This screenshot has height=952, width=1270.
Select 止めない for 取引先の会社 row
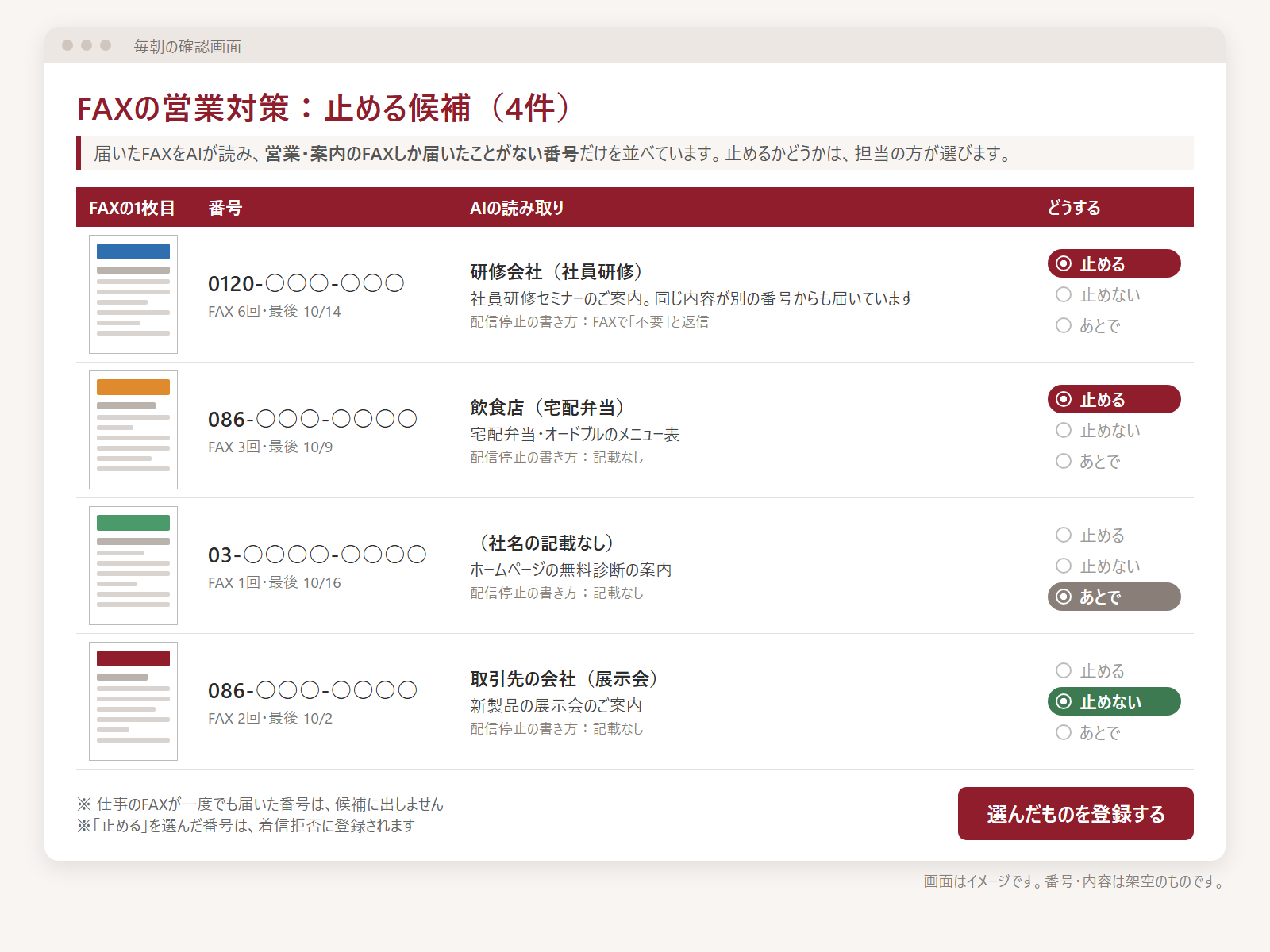tap(1114, 701)
